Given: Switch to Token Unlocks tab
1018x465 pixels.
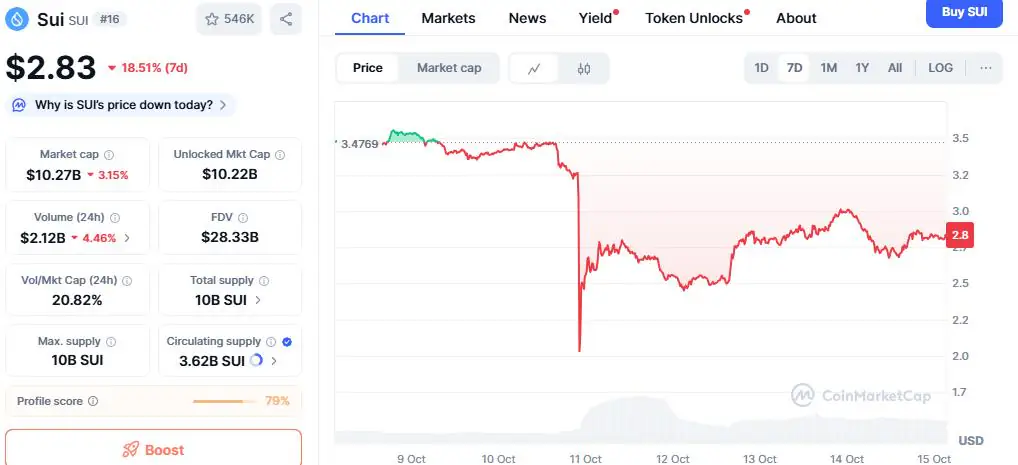Looking at the screenshot, I should pos(694,18).
